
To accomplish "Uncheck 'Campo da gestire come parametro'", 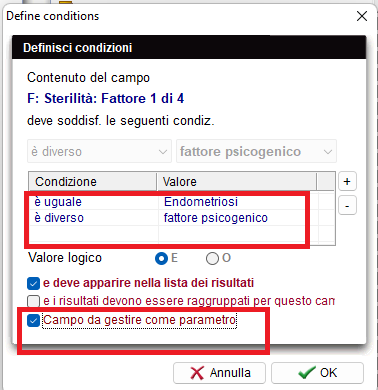I will [33, 320].
